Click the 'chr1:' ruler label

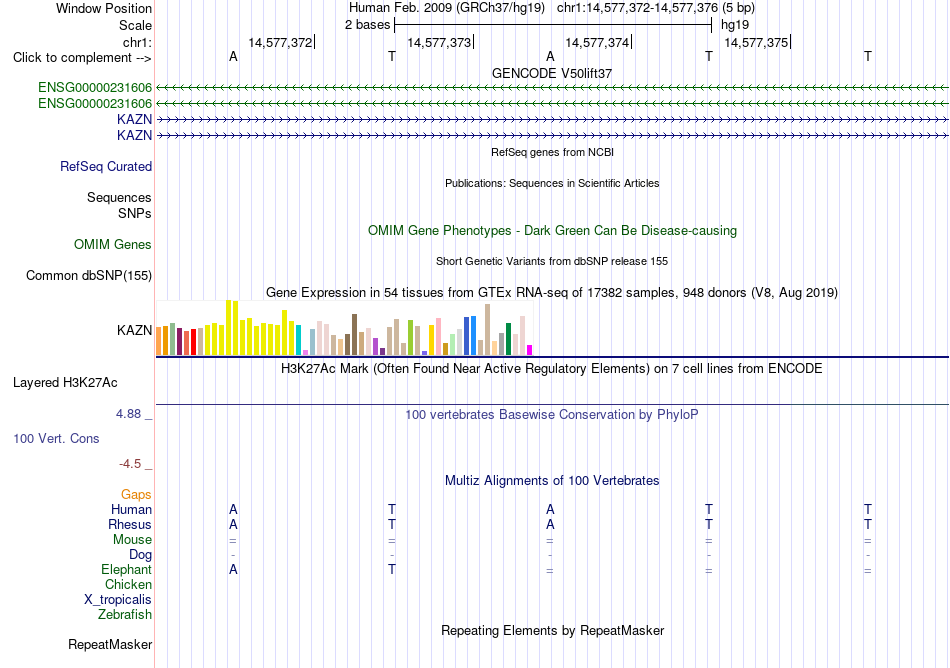coord(137,42)
